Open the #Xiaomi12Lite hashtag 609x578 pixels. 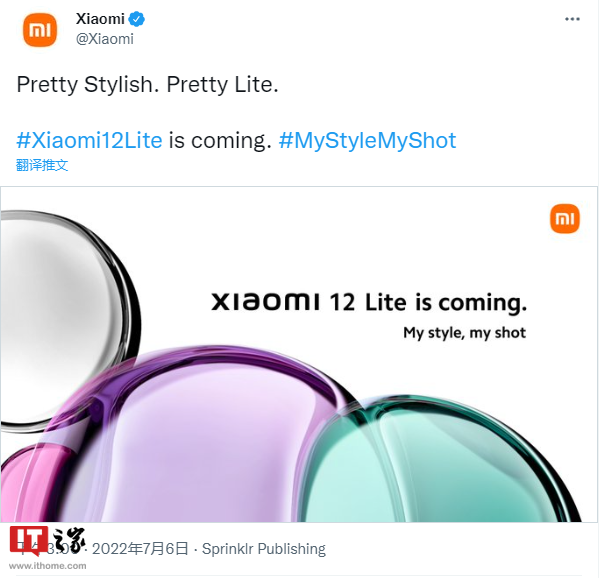tap(89, 140)
